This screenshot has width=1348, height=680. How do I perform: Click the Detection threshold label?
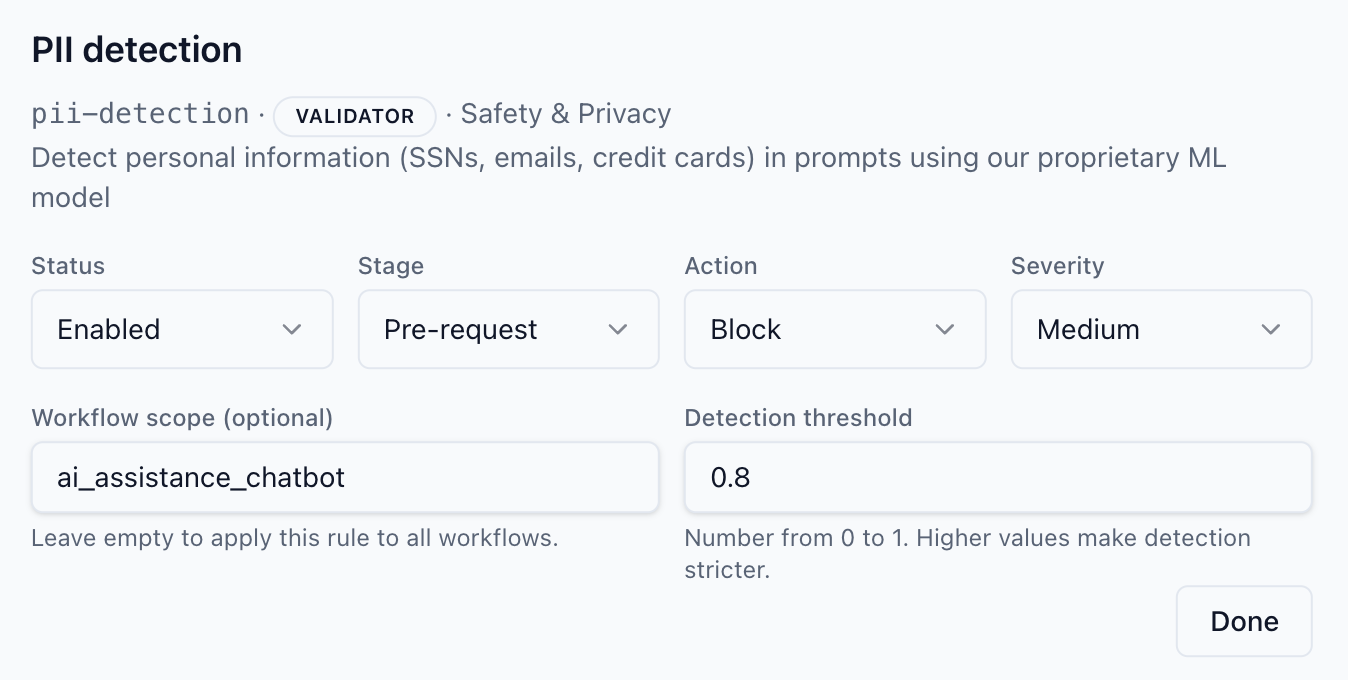(798, 418)
